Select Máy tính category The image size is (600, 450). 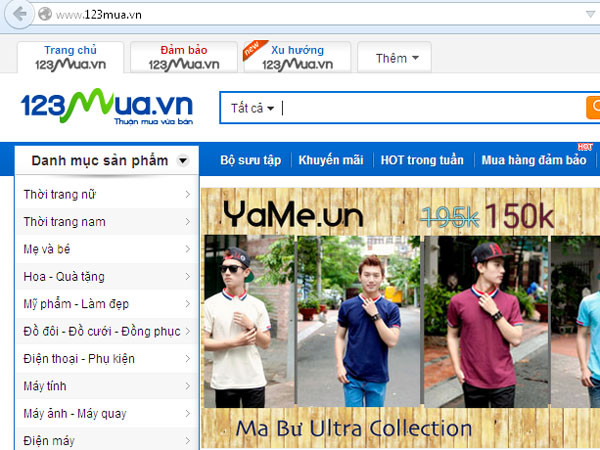click(107, 386)
